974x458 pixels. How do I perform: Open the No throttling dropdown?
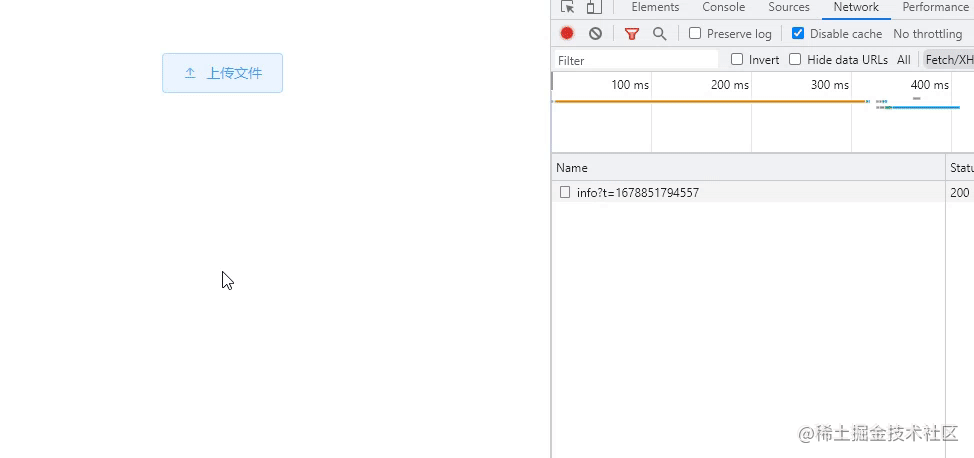click(927, 34)
